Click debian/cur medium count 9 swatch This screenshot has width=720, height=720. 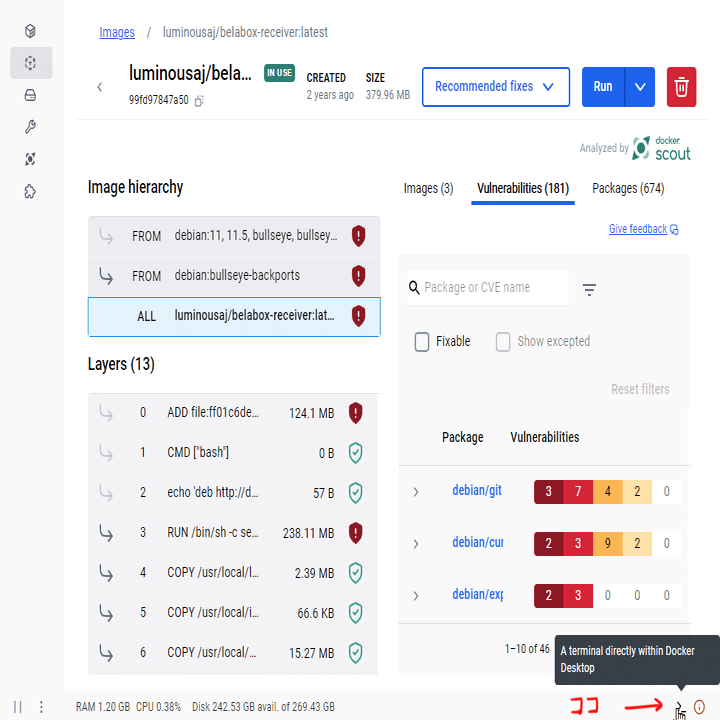pos(608,544)
